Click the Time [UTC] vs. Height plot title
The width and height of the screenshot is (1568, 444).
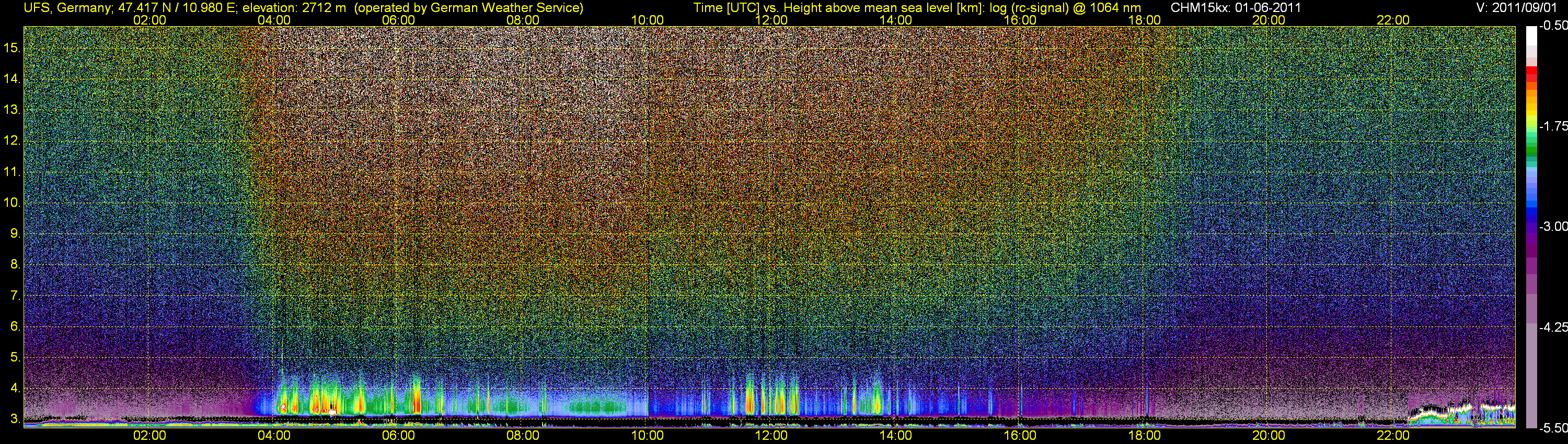point(917,8)
